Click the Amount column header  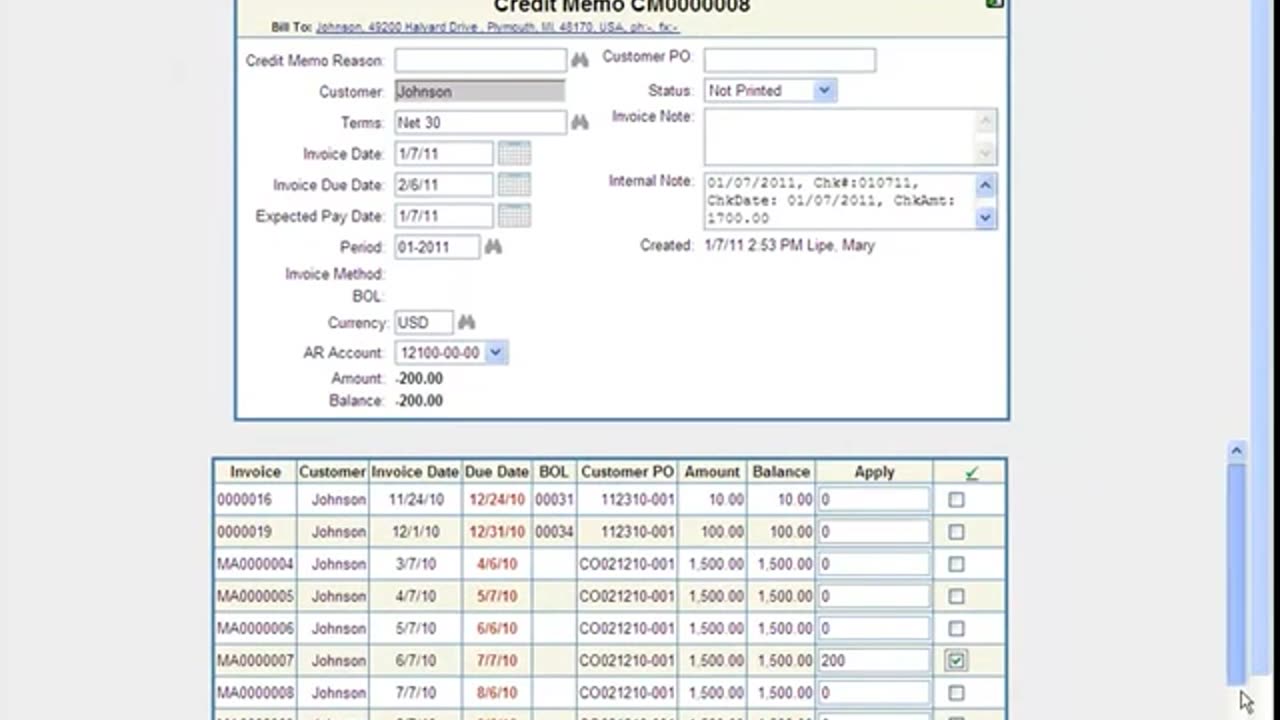[712, 472]
